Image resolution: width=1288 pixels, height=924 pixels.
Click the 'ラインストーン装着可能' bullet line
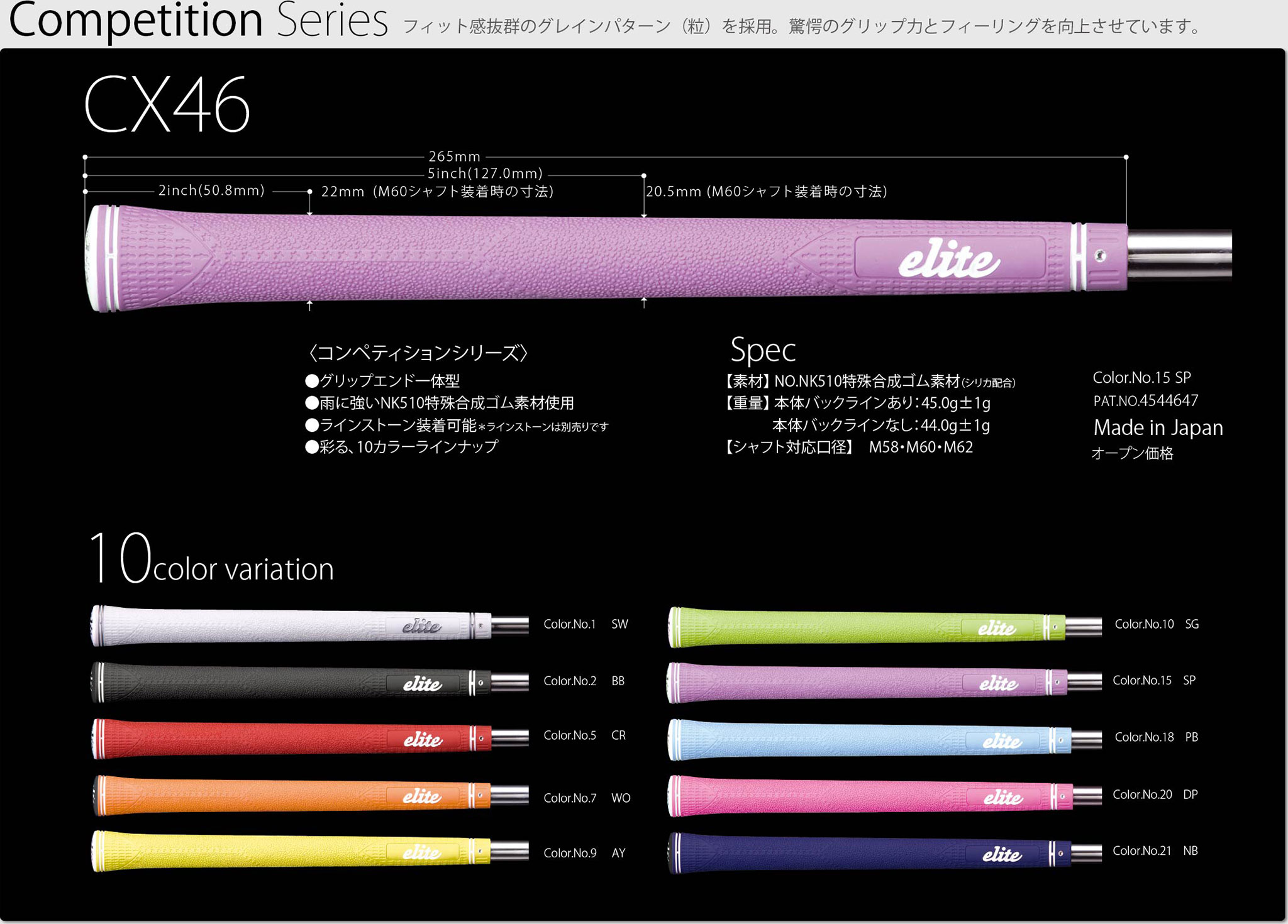click(457, 426)
